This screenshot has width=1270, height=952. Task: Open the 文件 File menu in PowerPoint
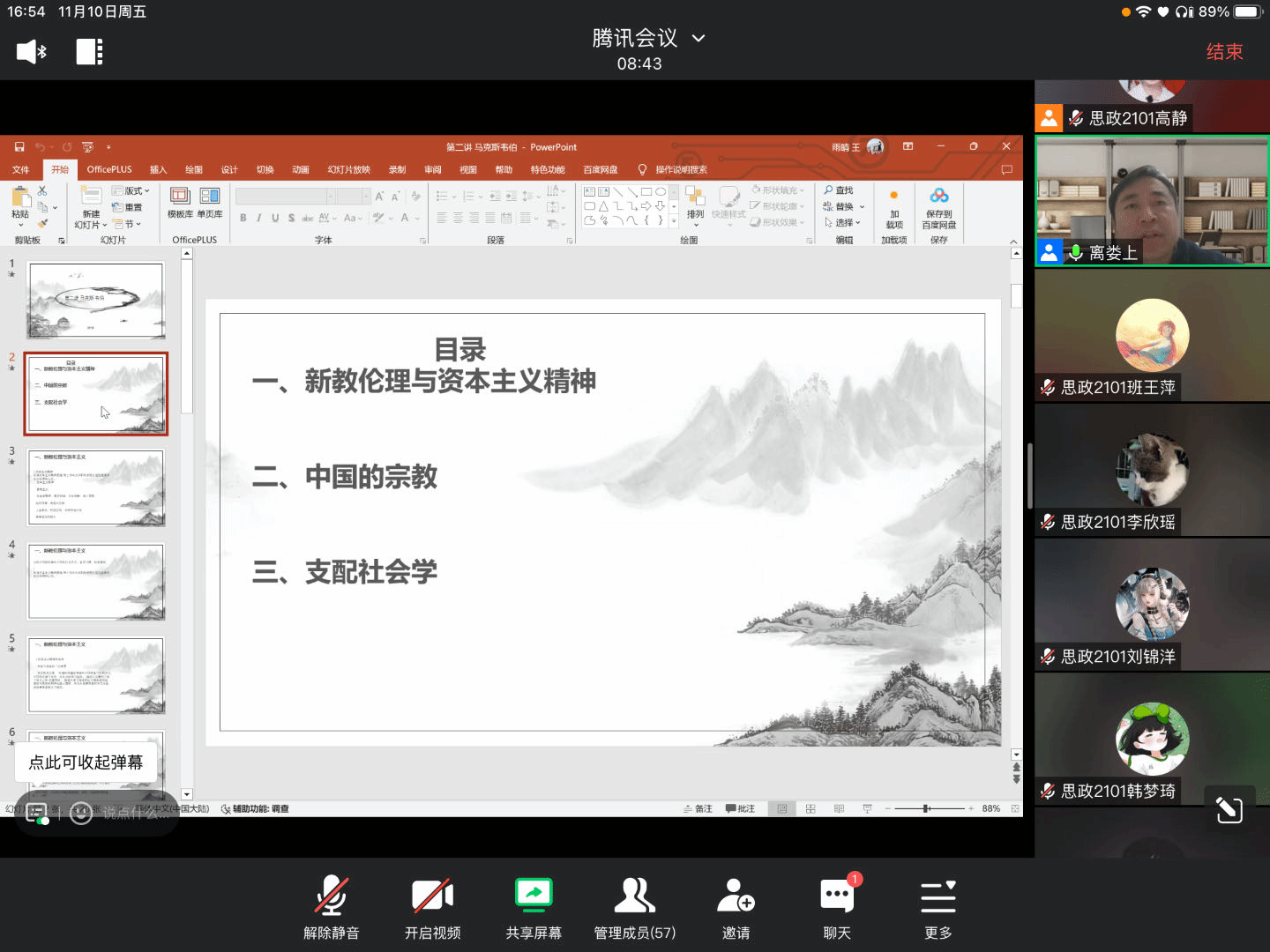pyautogui.click(x=21, y=169)
